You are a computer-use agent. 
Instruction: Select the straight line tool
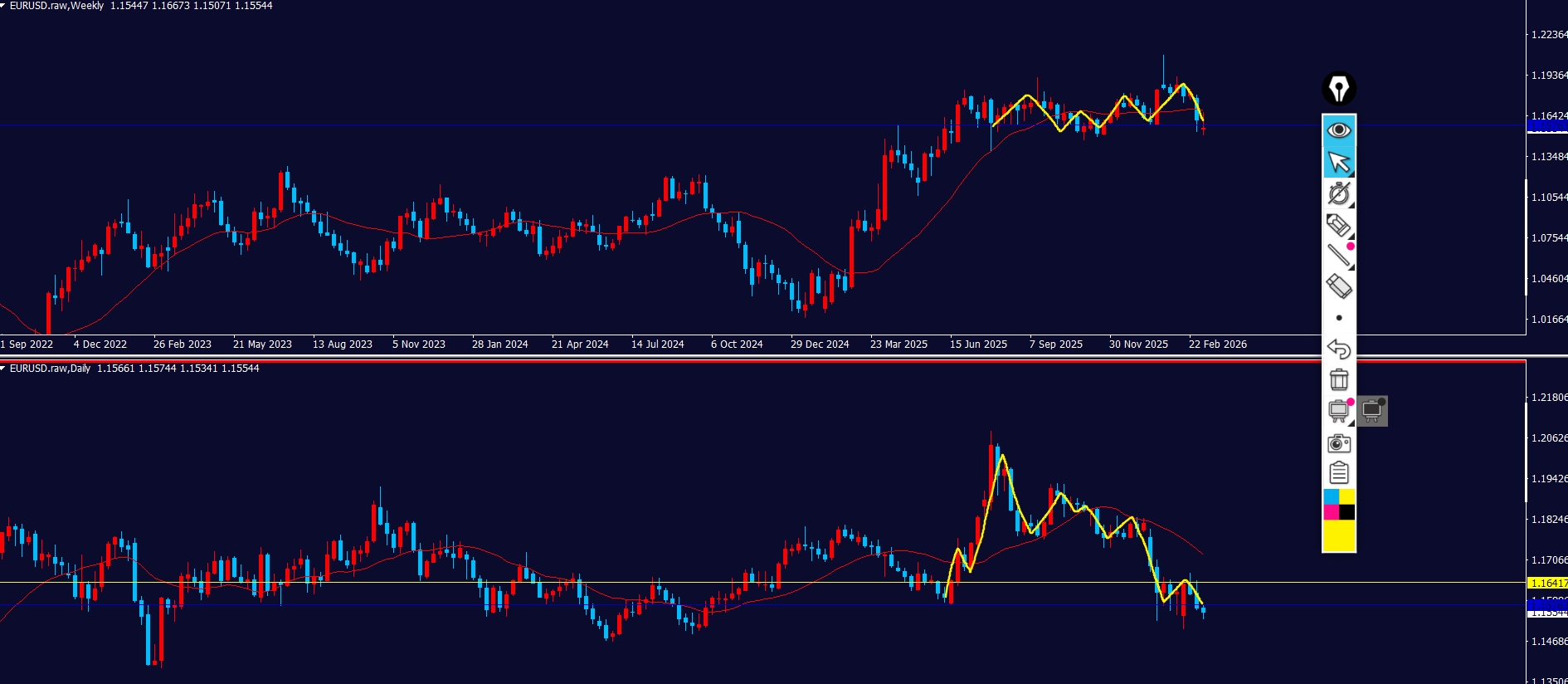[1338, 256]
